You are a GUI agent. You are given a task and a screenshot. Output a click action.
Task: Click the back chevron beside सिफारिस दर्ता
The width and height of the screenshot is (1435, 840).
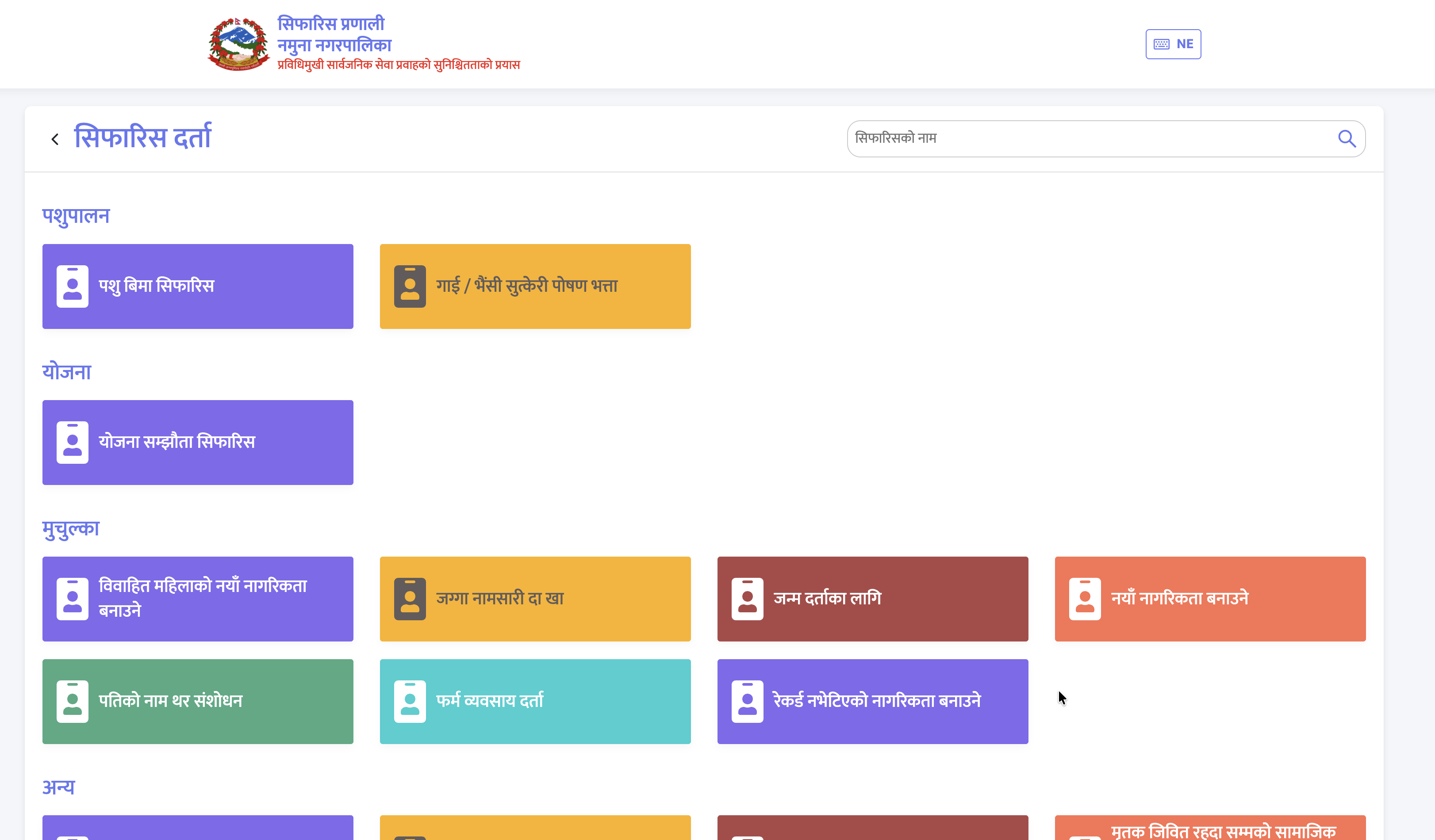pyautogui.click(x=55, y=139)
